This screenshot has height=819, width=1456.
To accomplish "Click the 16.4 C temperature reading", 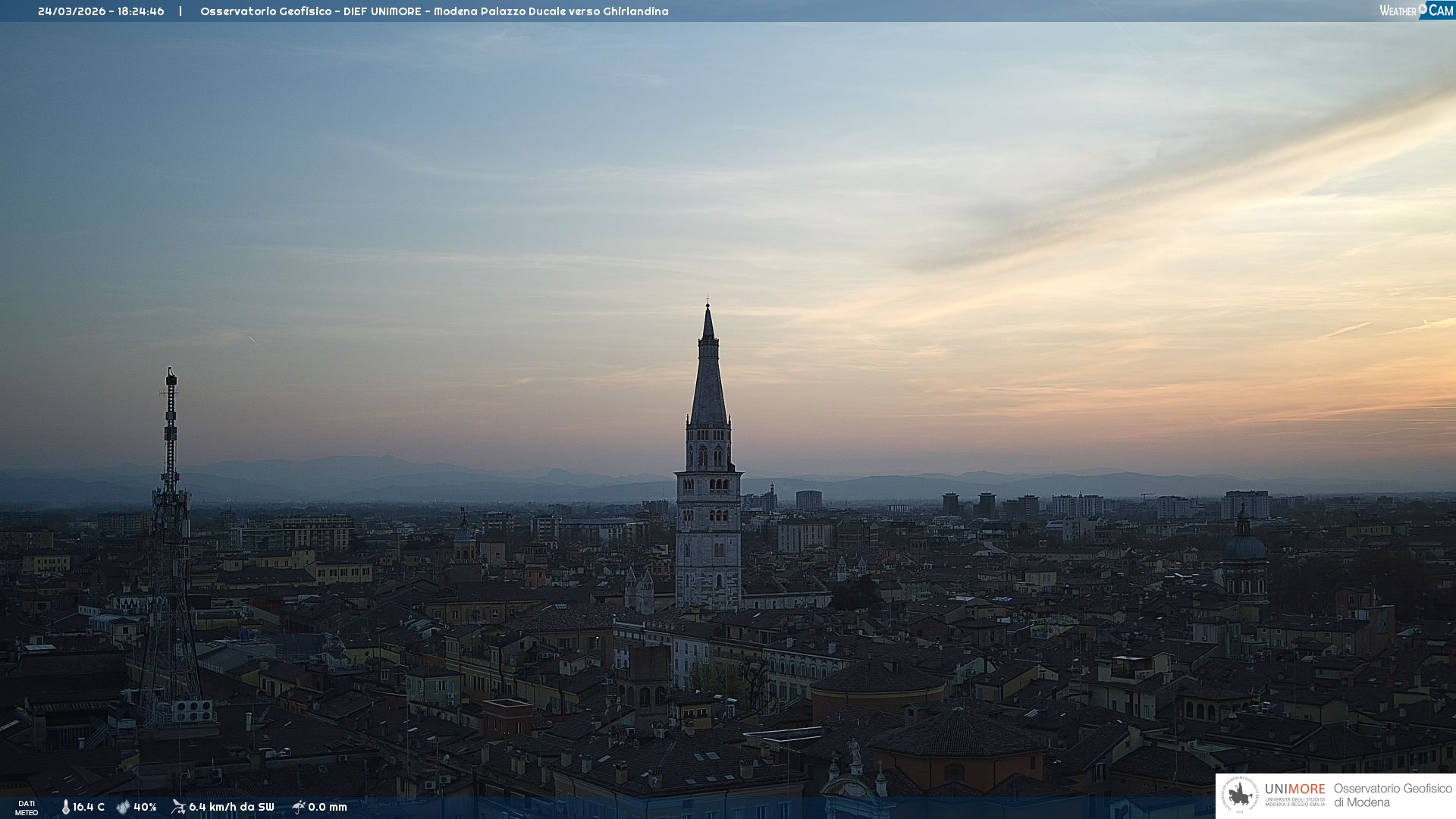I will click(89, 807).
